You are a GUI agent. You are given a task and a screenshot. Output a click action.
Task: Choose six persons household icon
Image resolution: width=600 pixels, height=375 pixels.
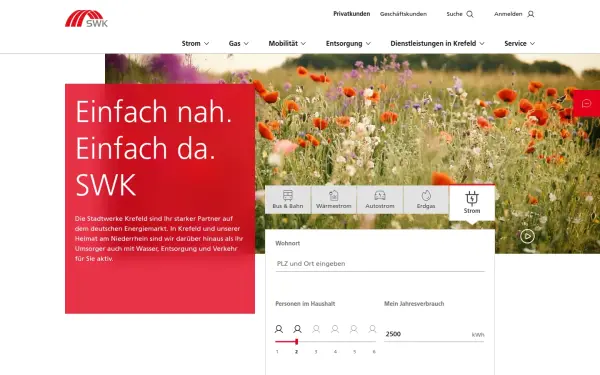pyautogui.click(x=372, y=329)
